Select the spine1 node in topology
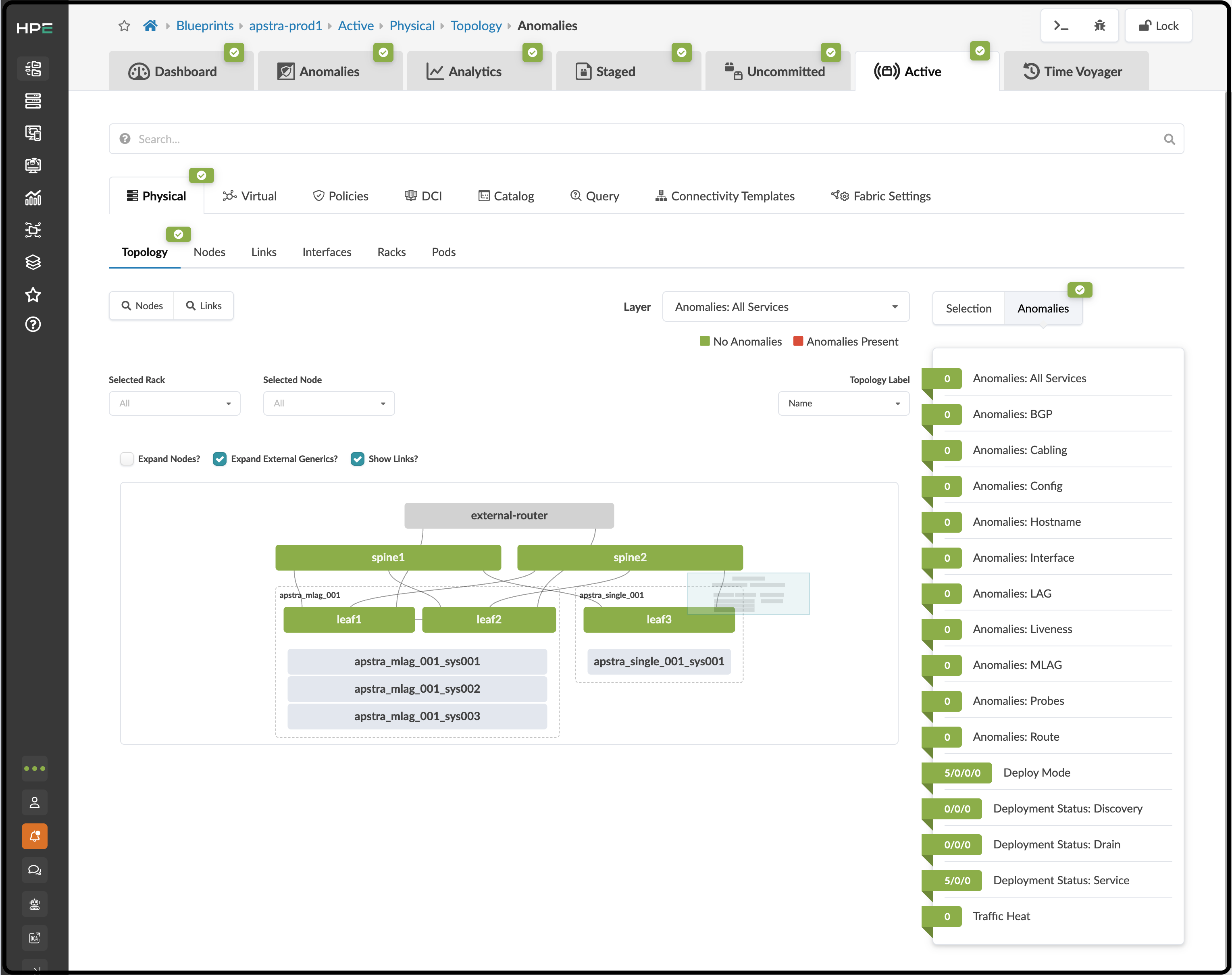This screenshot has width=1232, height=975. click(x=388, y=557)
